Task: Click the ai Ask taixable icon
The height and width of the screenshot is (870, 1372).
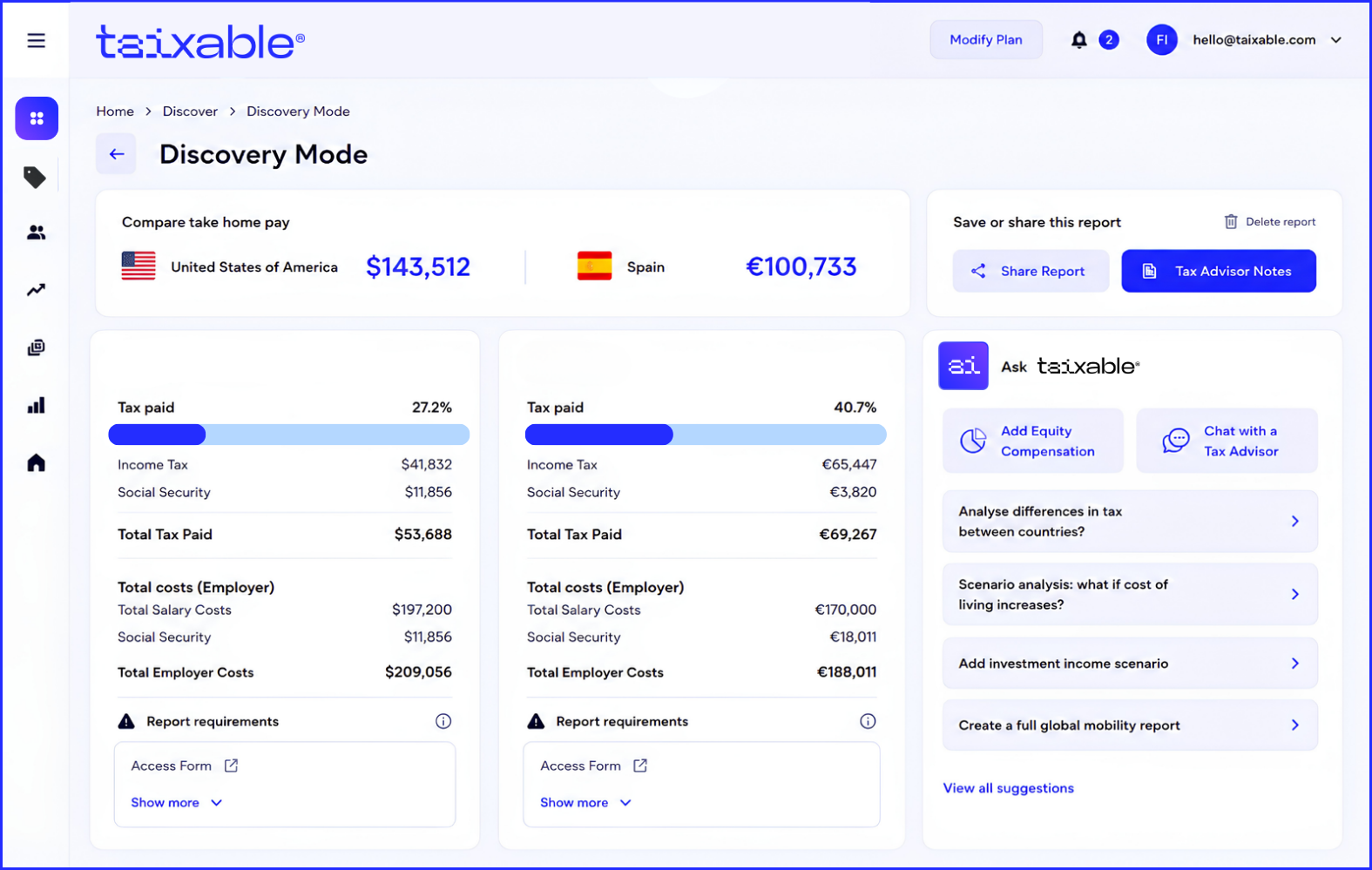Action: point(963,366)
